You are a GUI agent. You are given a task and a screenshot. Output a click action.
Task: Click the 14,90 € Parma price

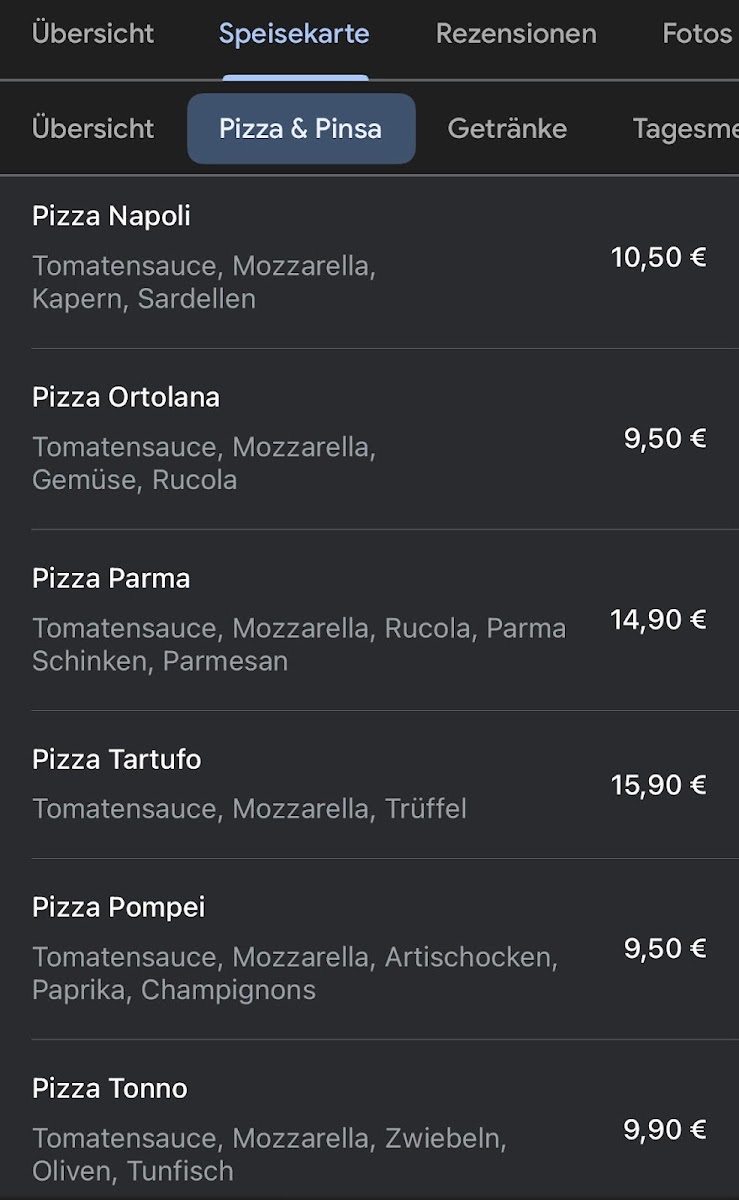pyautogui.click(x=659, y=619)
